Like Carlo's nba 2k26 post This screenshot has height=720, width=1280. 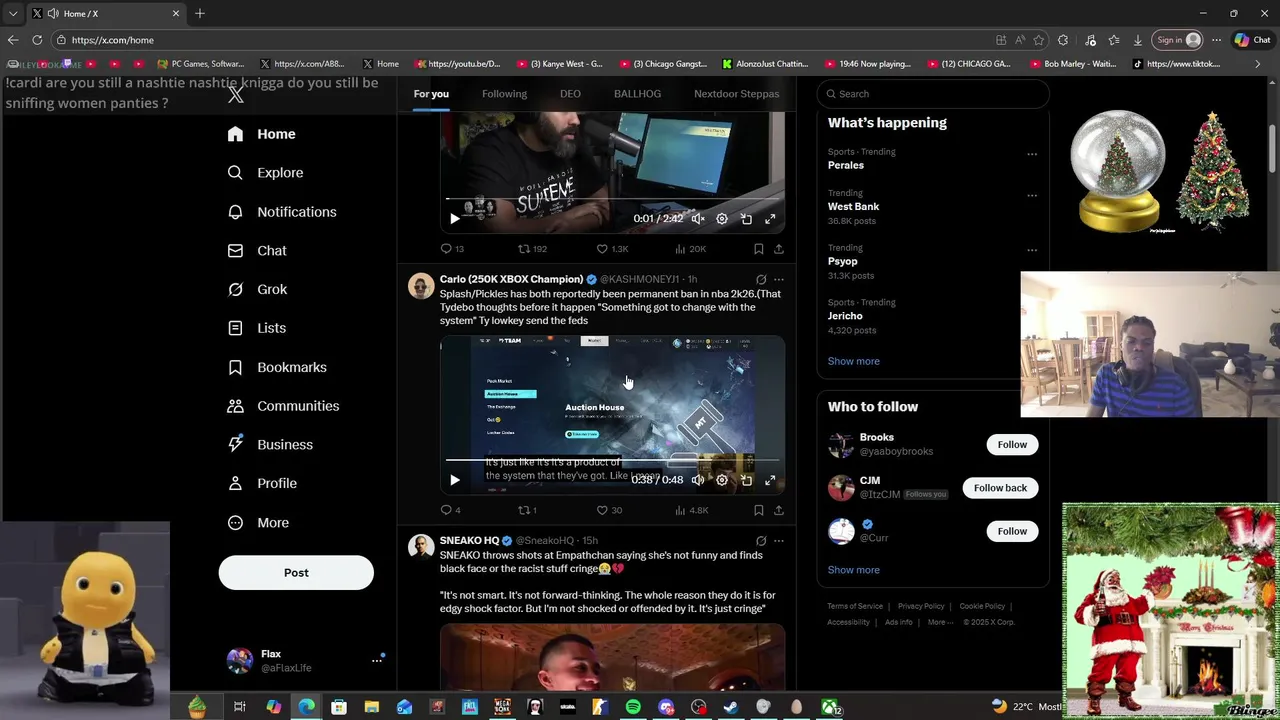(602, 510)
